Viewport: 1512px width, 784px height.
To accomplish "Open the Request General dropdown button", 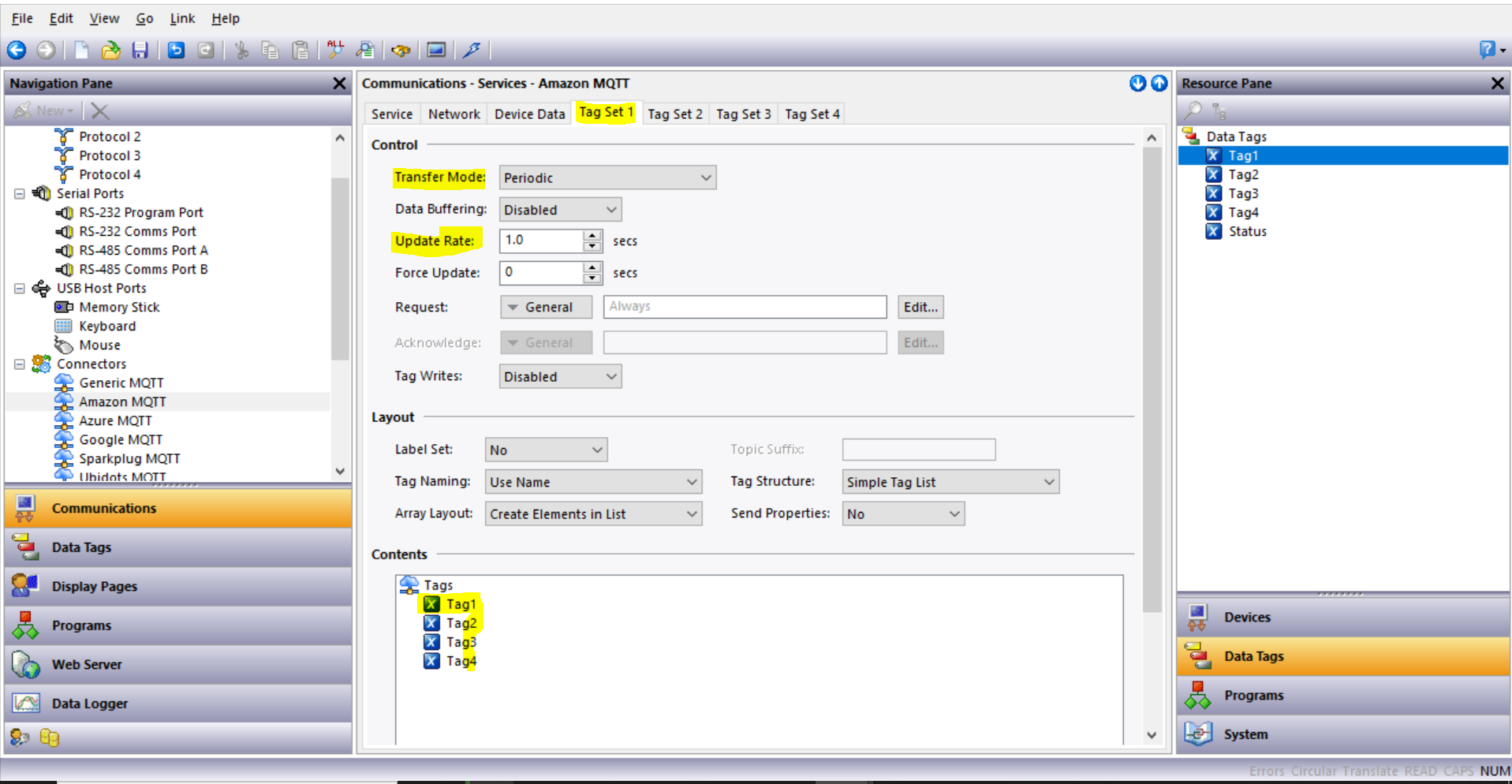I will [546, 307].
